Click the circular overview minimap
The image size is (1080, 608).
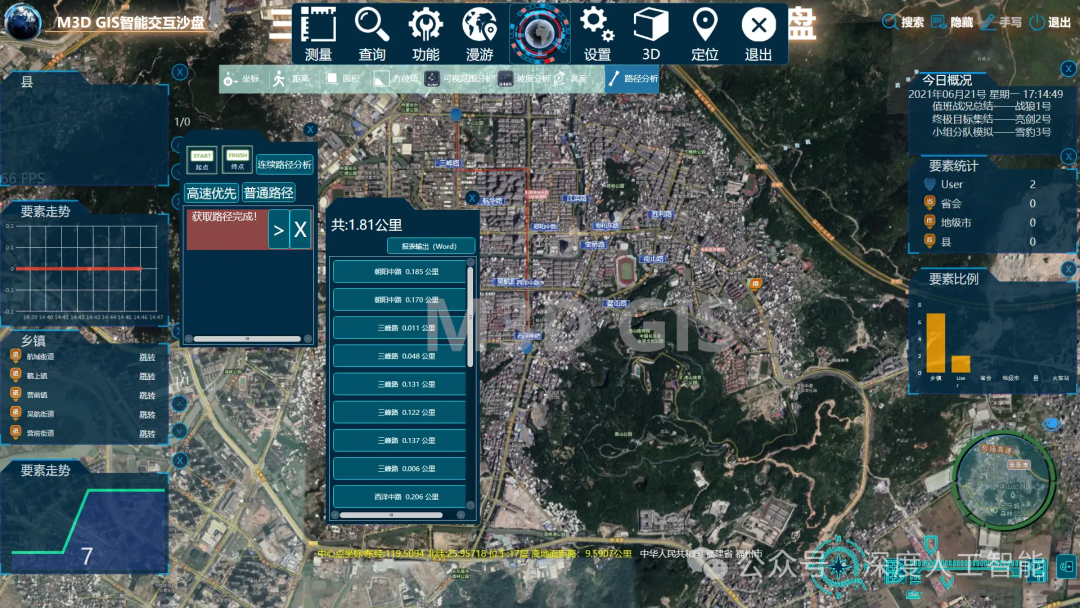click(x=1004, y=481)
